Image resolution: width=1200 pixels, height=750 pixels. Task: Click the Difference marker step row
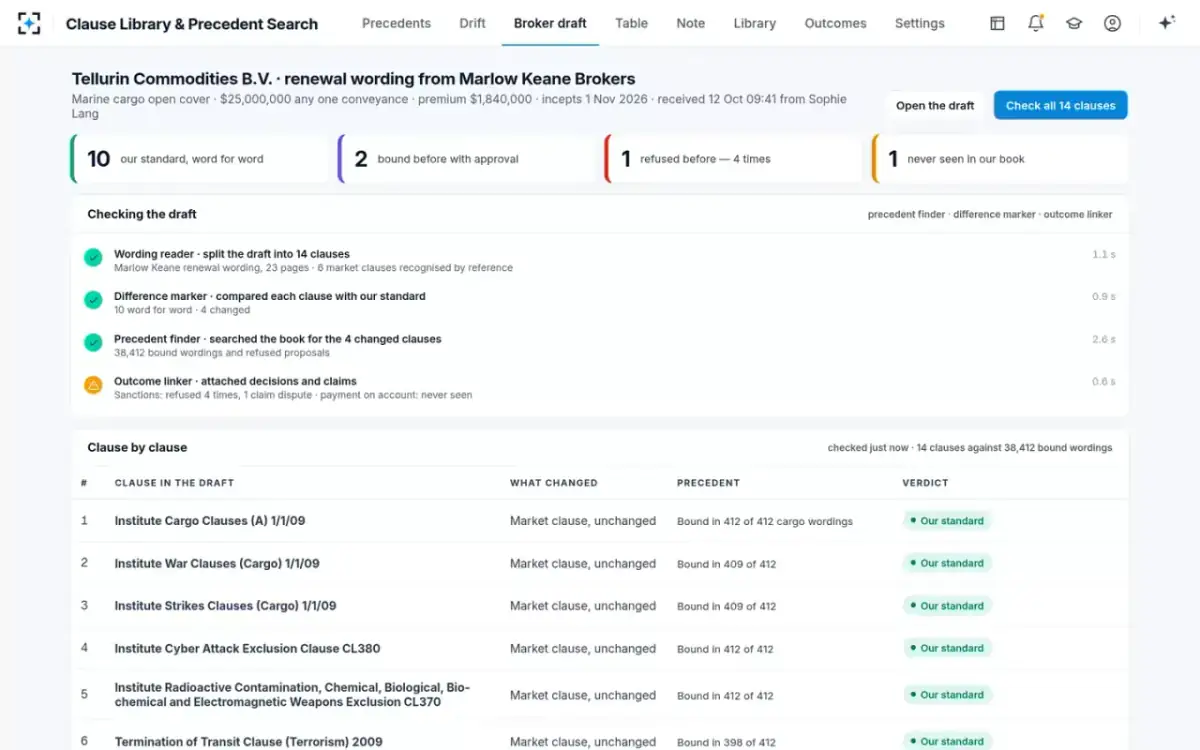pos(600,302)
